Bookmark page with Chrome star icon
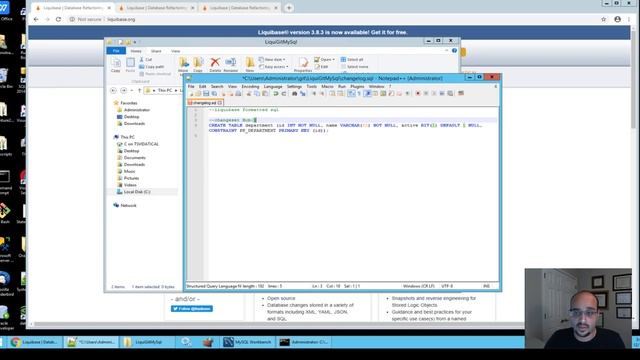The height and width of the screenshot is (360, 640). 603,19
